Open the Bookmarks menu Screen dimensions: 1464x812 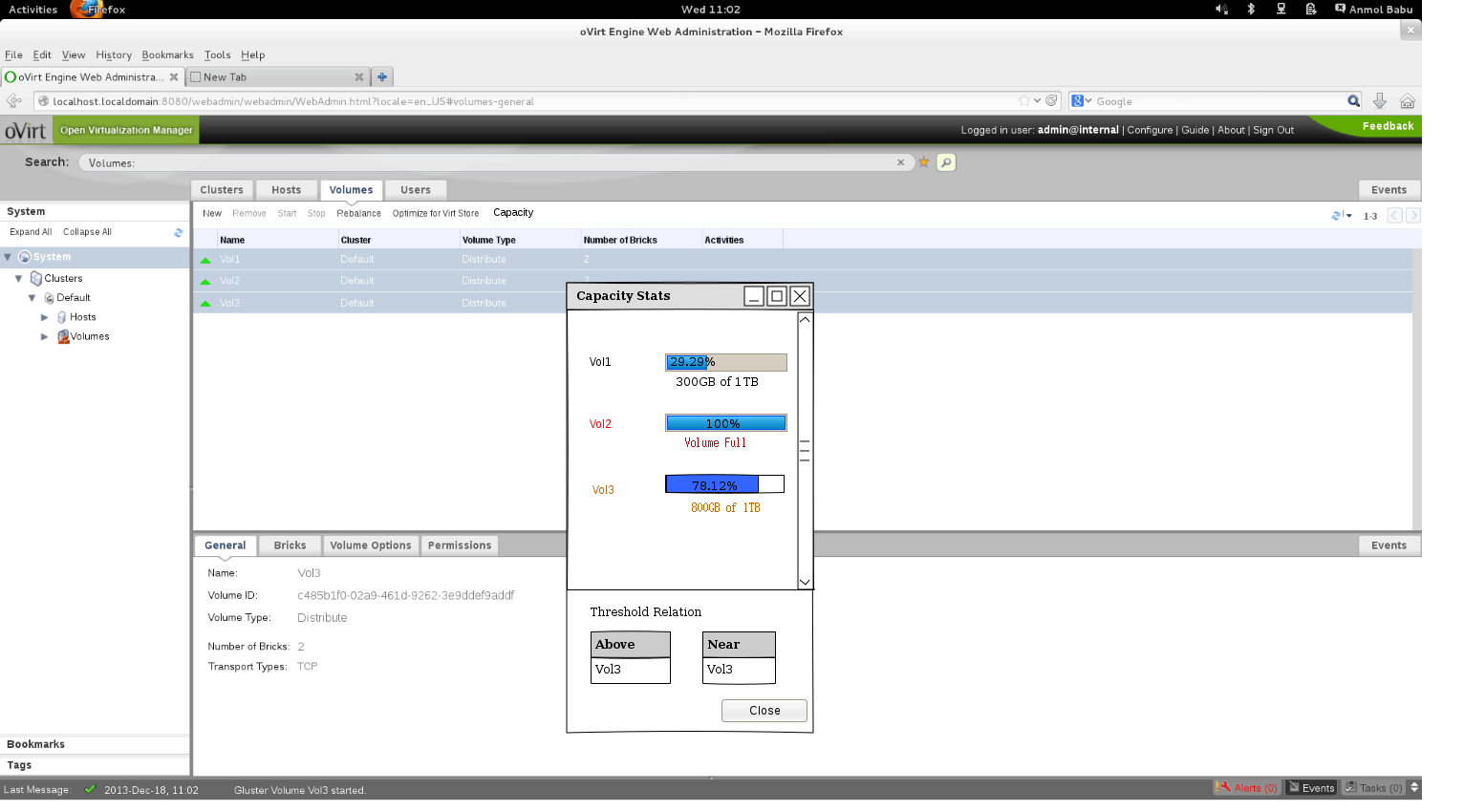167,55
